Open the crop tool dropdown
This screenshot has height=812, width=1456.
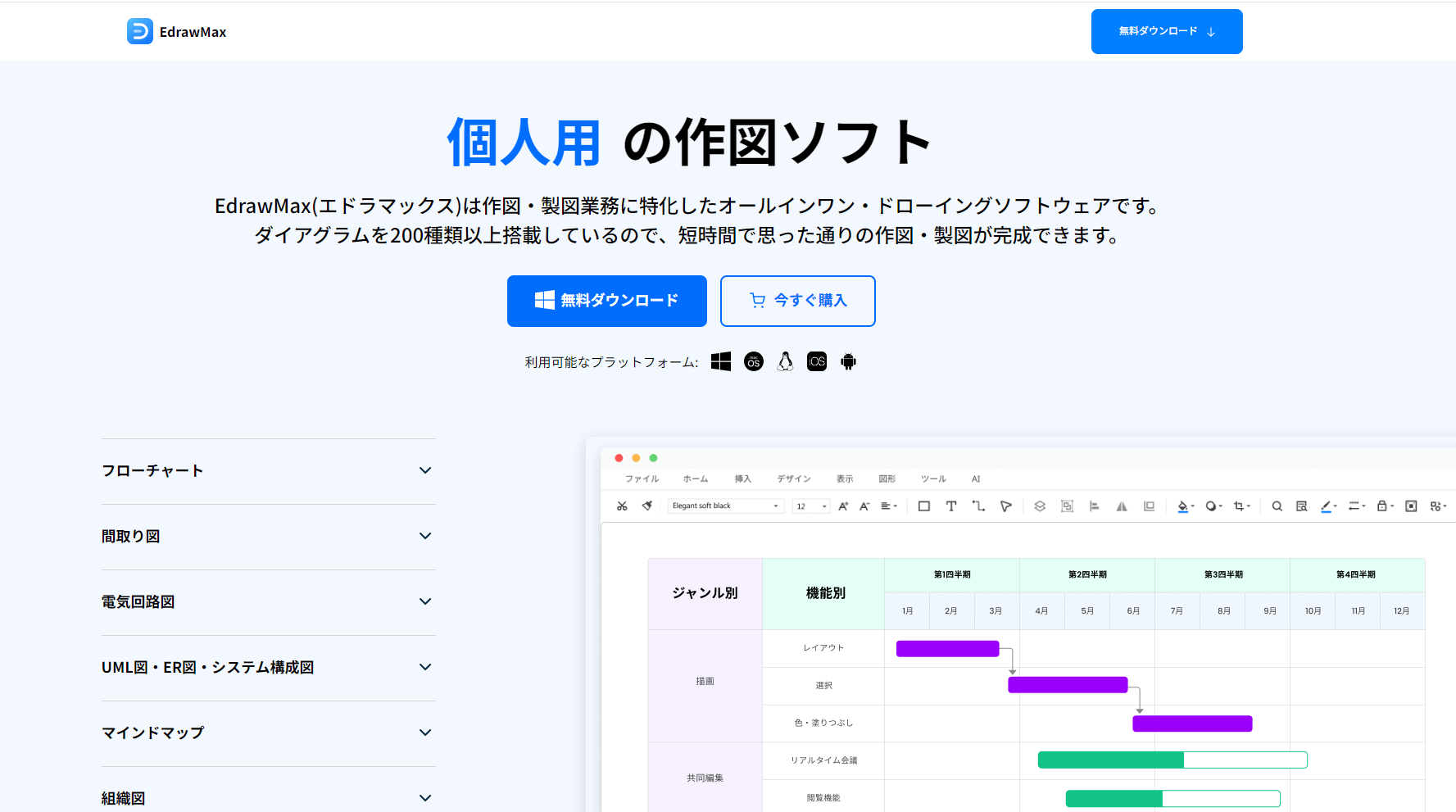[x=1241, y=506]
